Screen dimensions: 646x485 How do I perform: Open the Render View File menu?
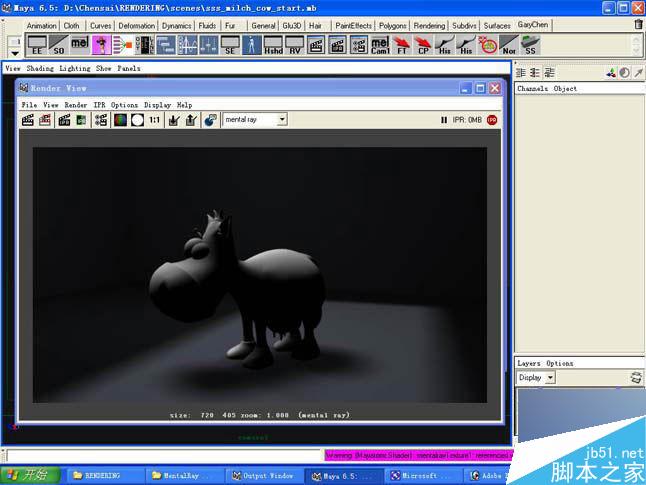coord(29,105)
